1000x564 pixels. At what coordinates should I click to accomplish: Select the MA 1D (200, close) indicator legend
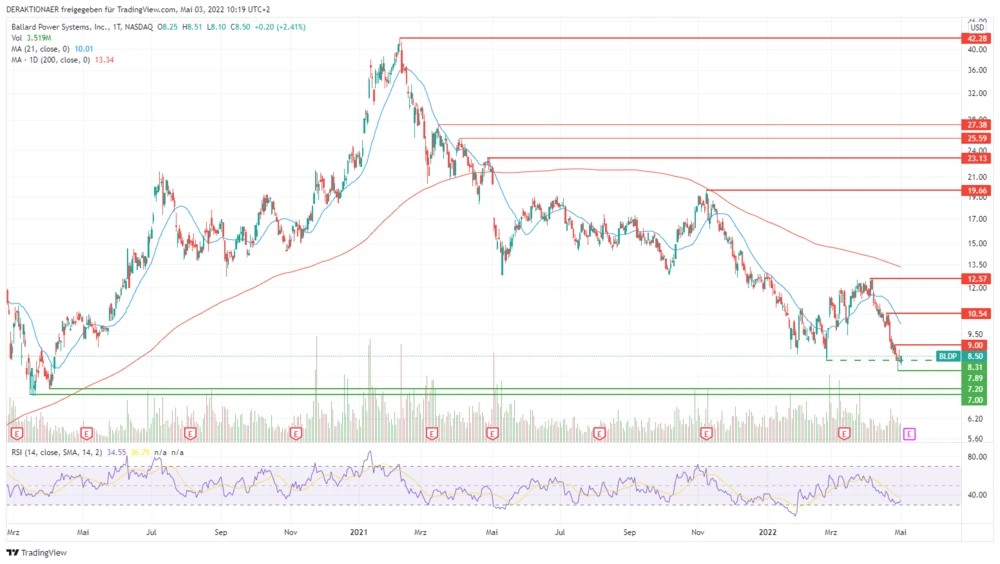coord(60,60)
